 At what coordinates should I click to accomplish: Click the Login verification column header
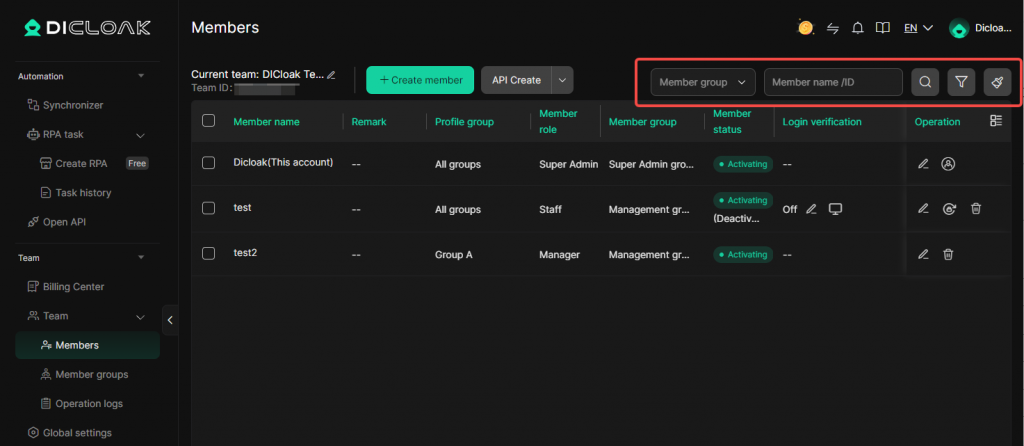[822, 122]
